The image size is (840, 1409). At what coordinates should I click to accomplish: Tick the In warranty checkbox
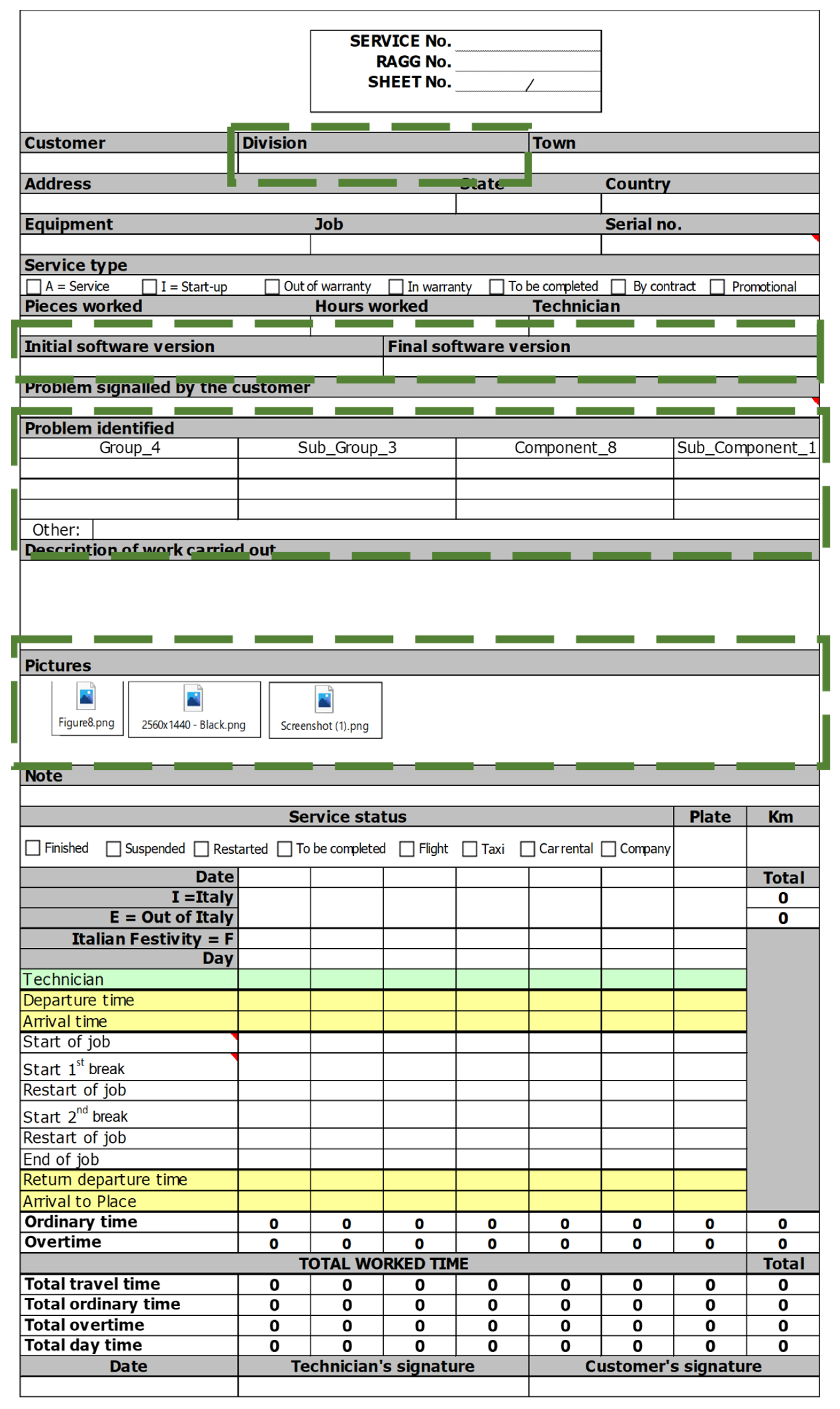(396, 287)
